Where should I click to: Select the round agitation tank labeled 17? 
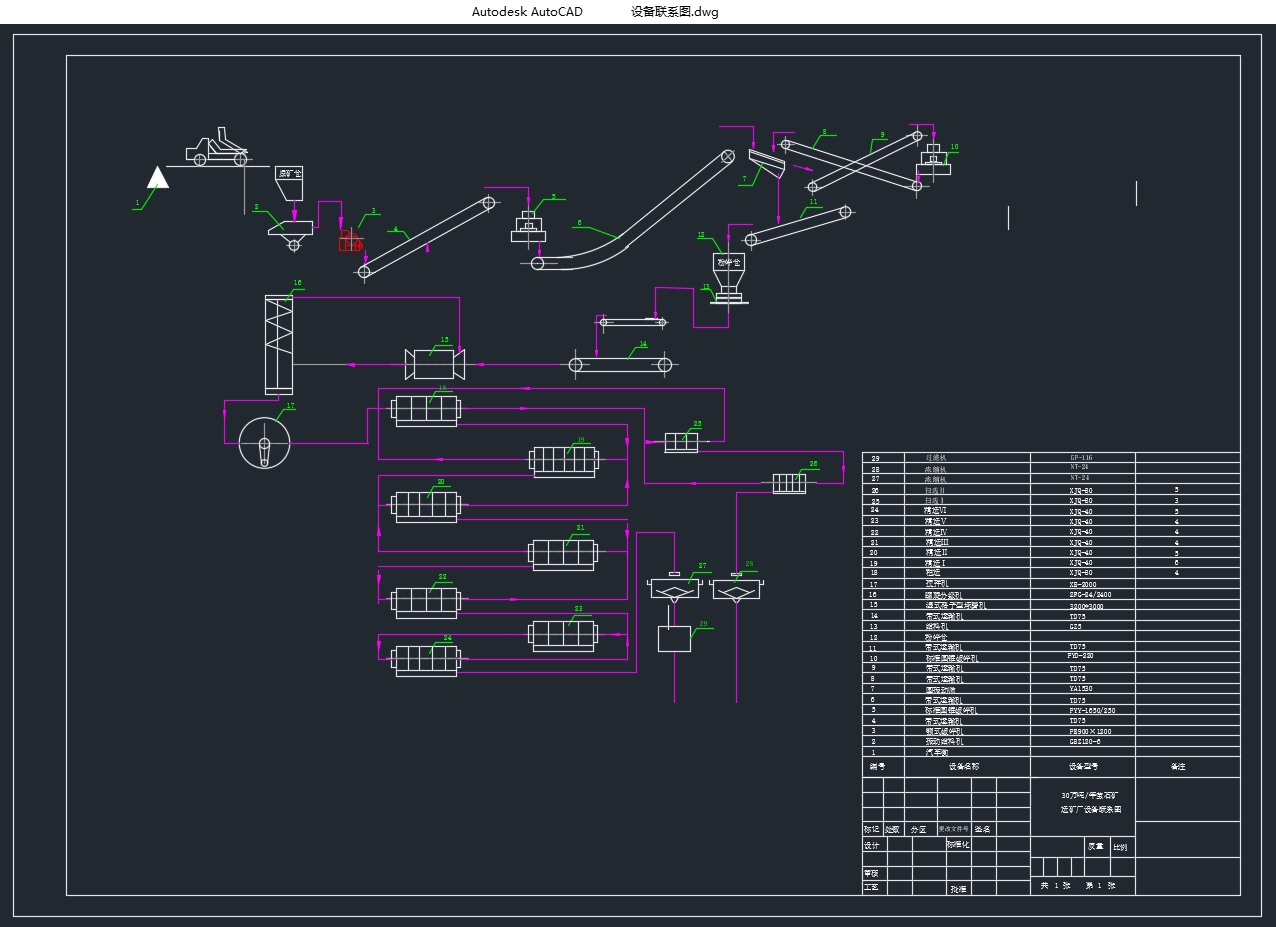click(264, 442)
